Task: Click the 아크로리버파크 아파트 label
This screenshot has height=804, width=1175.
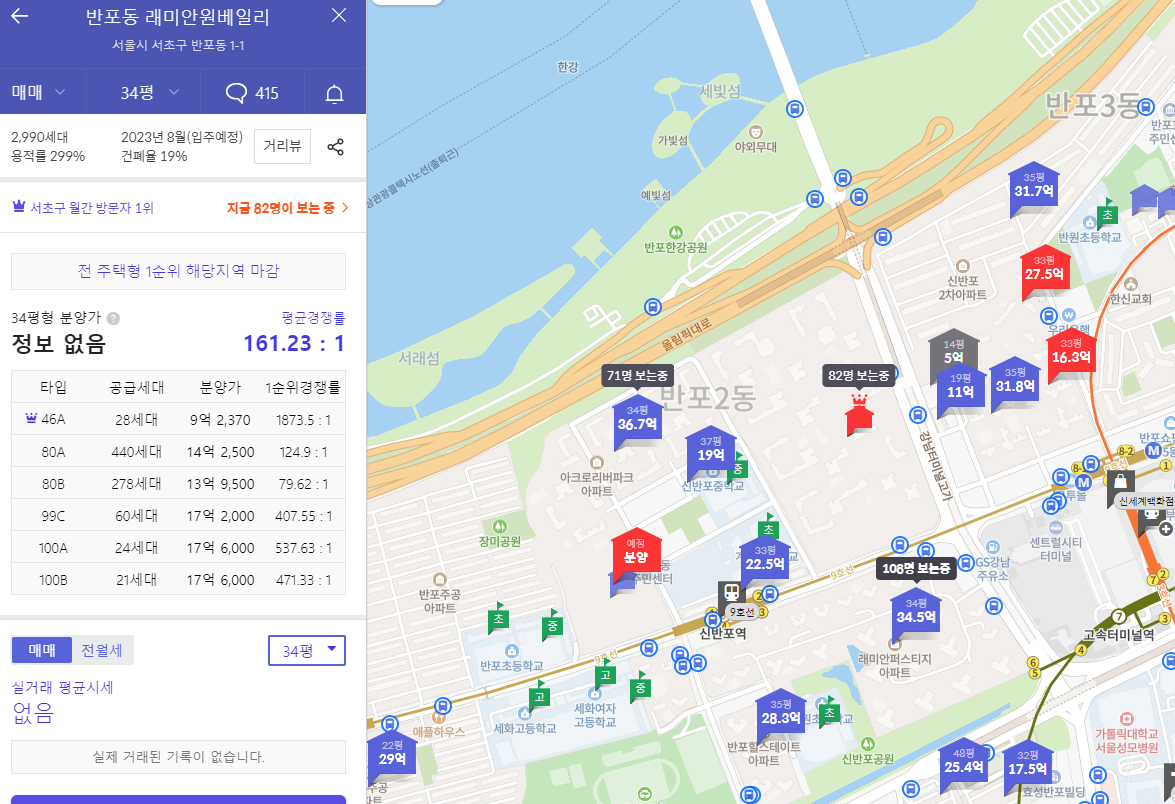Action: 596,483
